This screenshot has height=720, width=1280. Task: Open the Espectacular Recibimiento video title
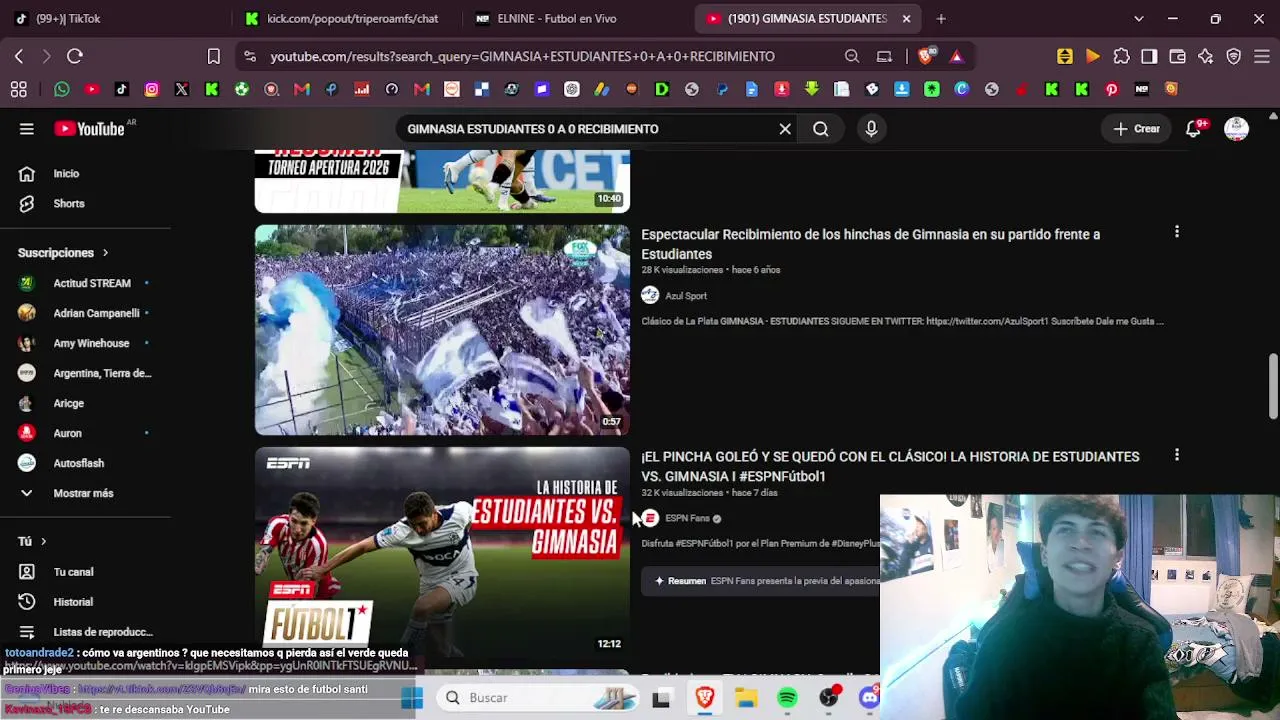870,244
